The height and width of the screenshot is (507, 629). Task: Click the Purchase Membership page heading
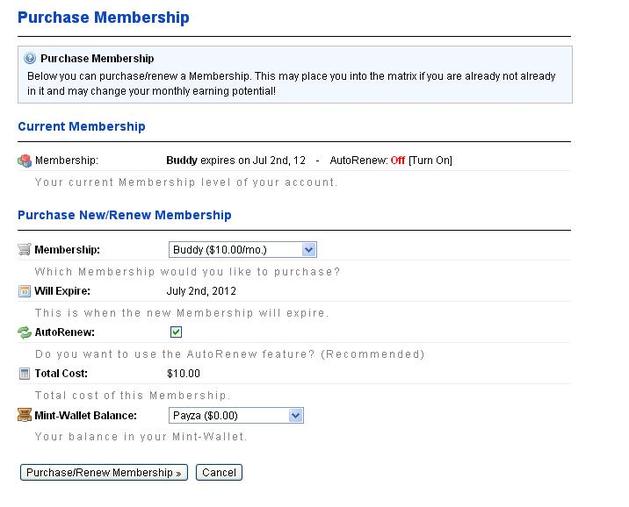coord(103,18)
